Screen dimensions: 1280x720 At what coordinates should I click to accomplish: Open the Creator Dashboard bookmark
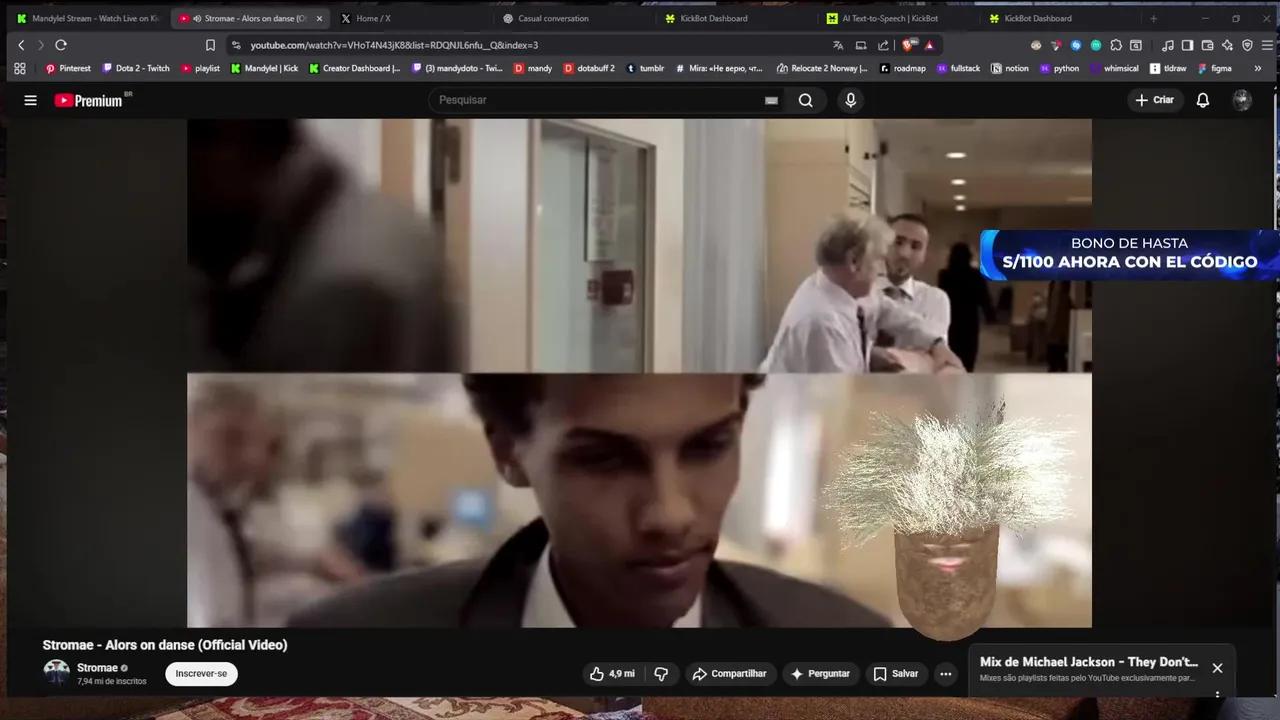(x=354, y=68)
